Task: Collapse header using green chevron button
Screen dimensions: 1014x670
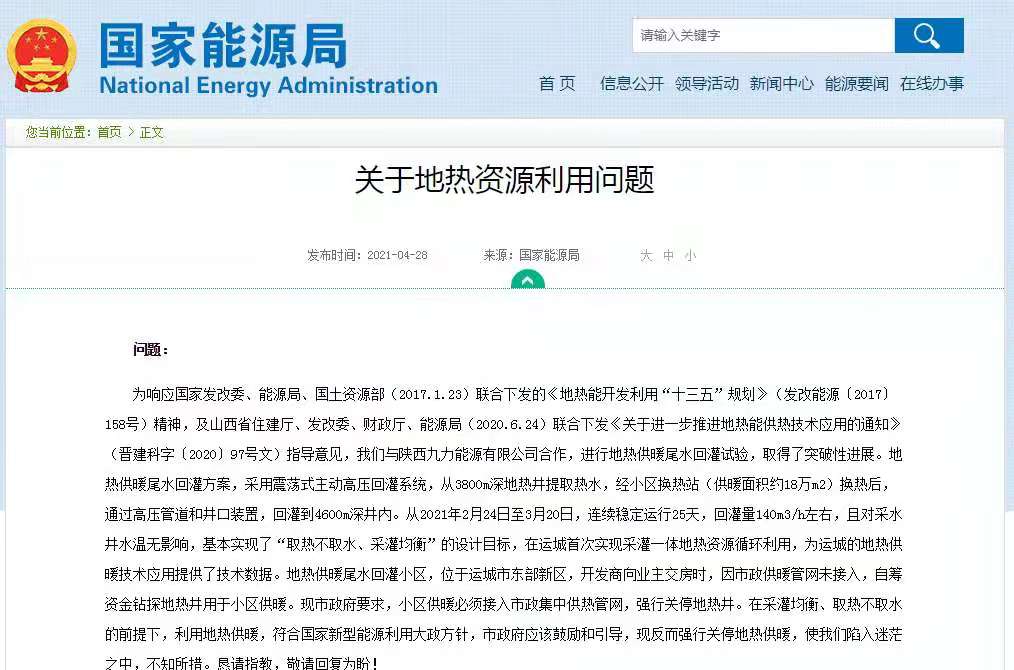Action: tap(527, 280)
